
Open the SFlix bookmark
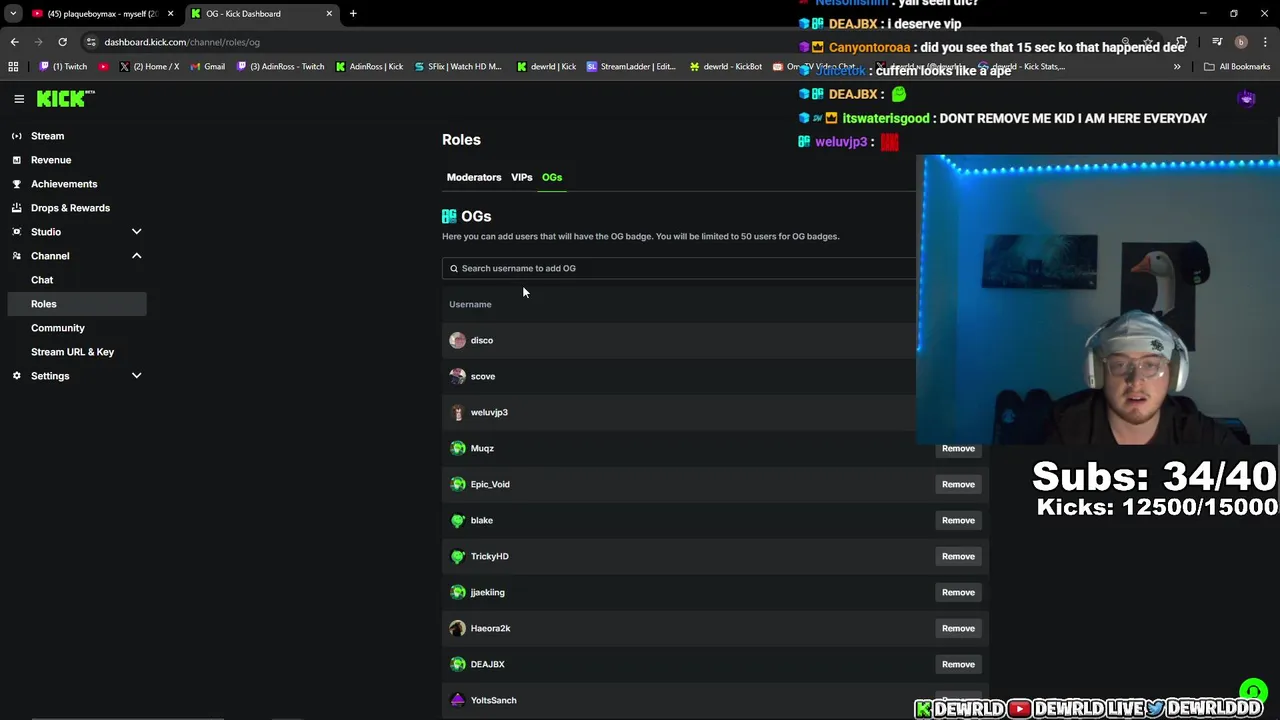[457, 67]
